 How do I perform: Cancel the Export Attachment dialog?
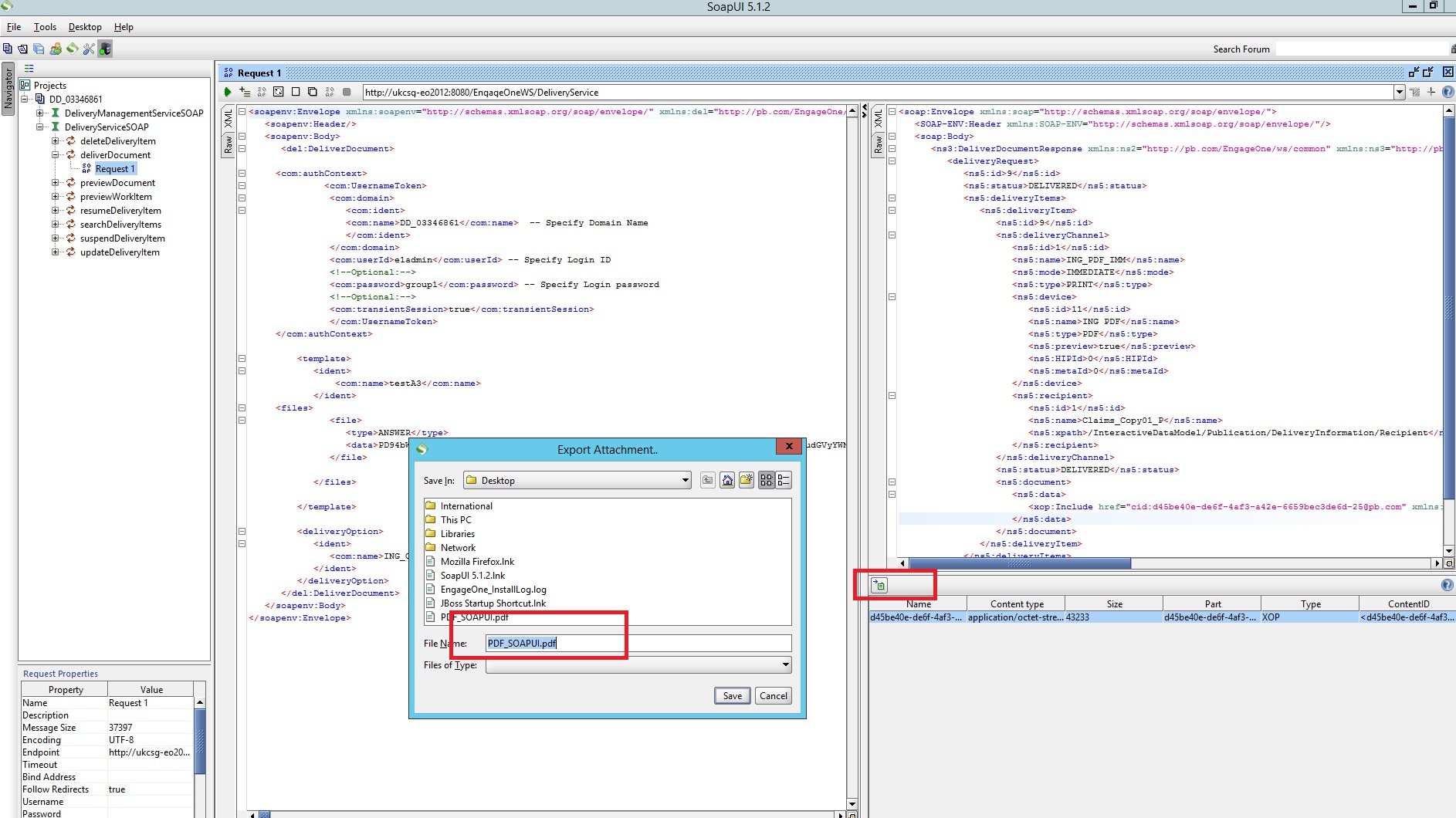click(x=773, y=695)
